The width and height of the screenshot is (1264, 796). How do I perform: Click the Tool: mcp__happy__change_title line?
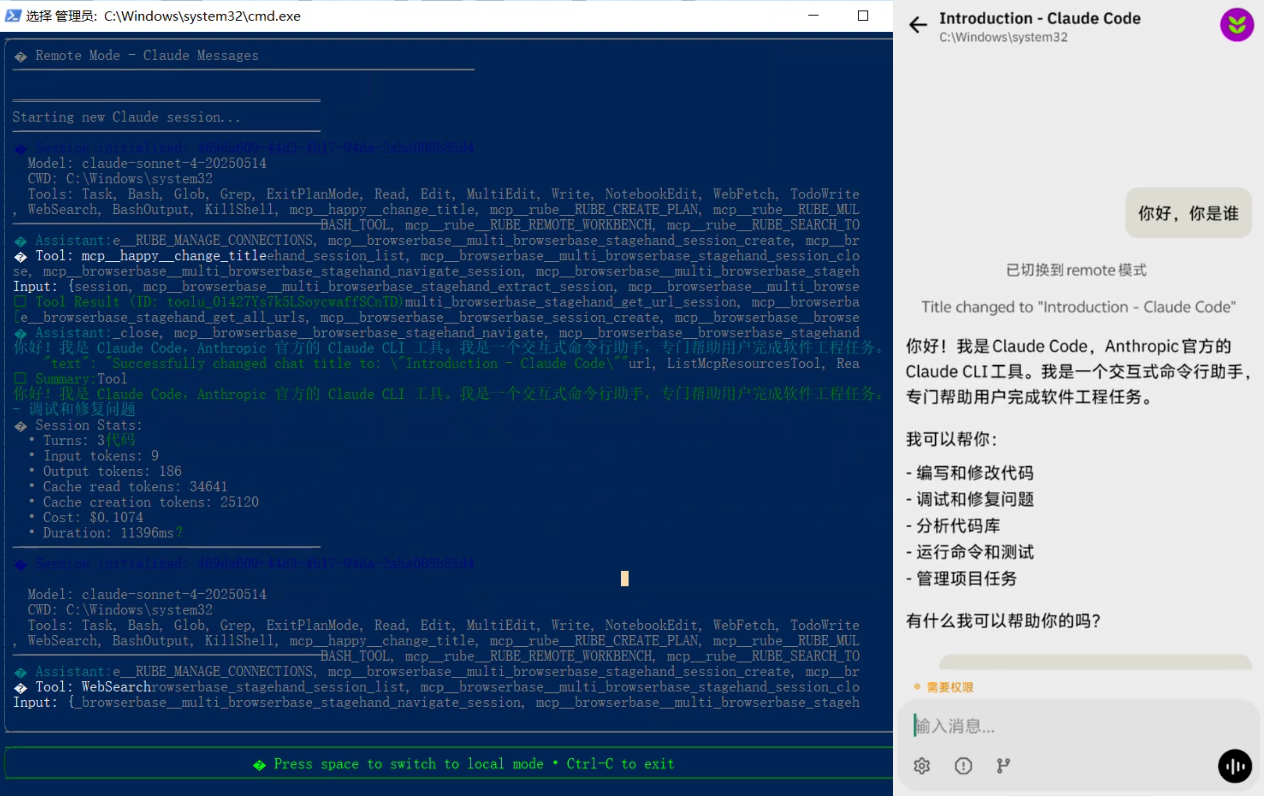pos(140,256)
